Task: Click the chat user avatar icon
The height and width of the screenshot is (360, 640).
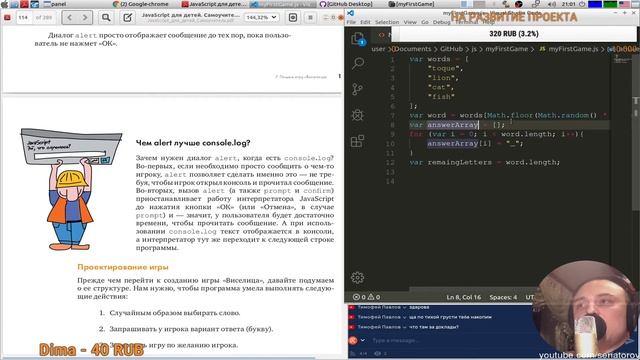Action: pyautogui.click(x=353, y=340)
